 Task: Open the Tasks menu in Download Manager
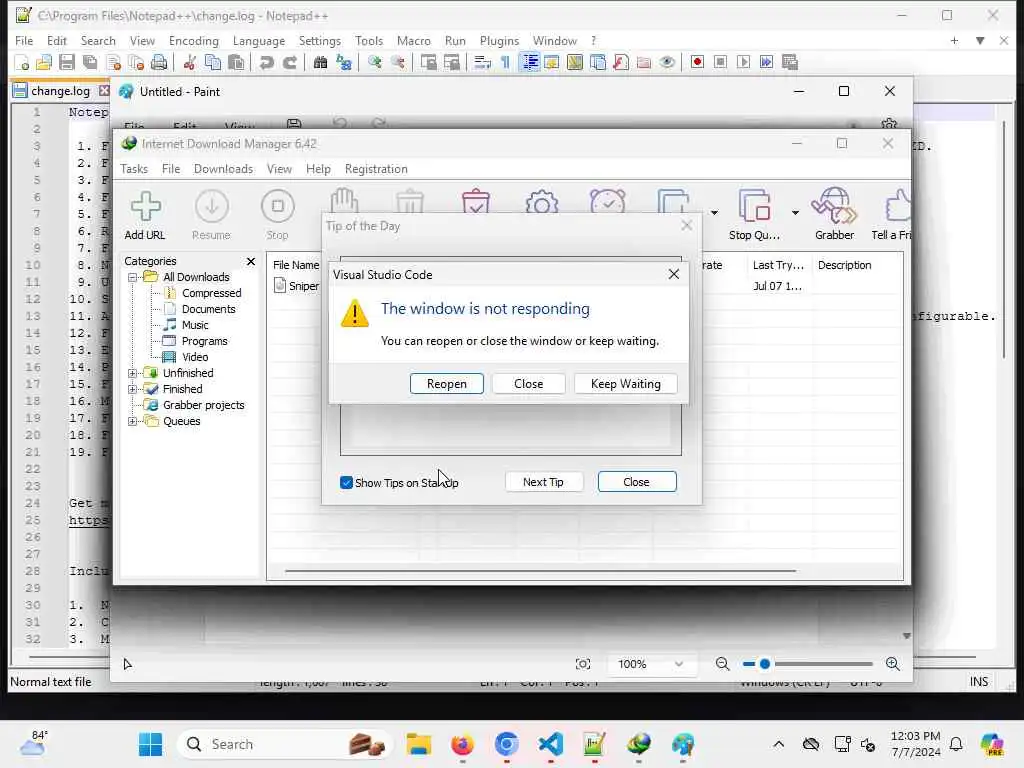tap(134, 169)
